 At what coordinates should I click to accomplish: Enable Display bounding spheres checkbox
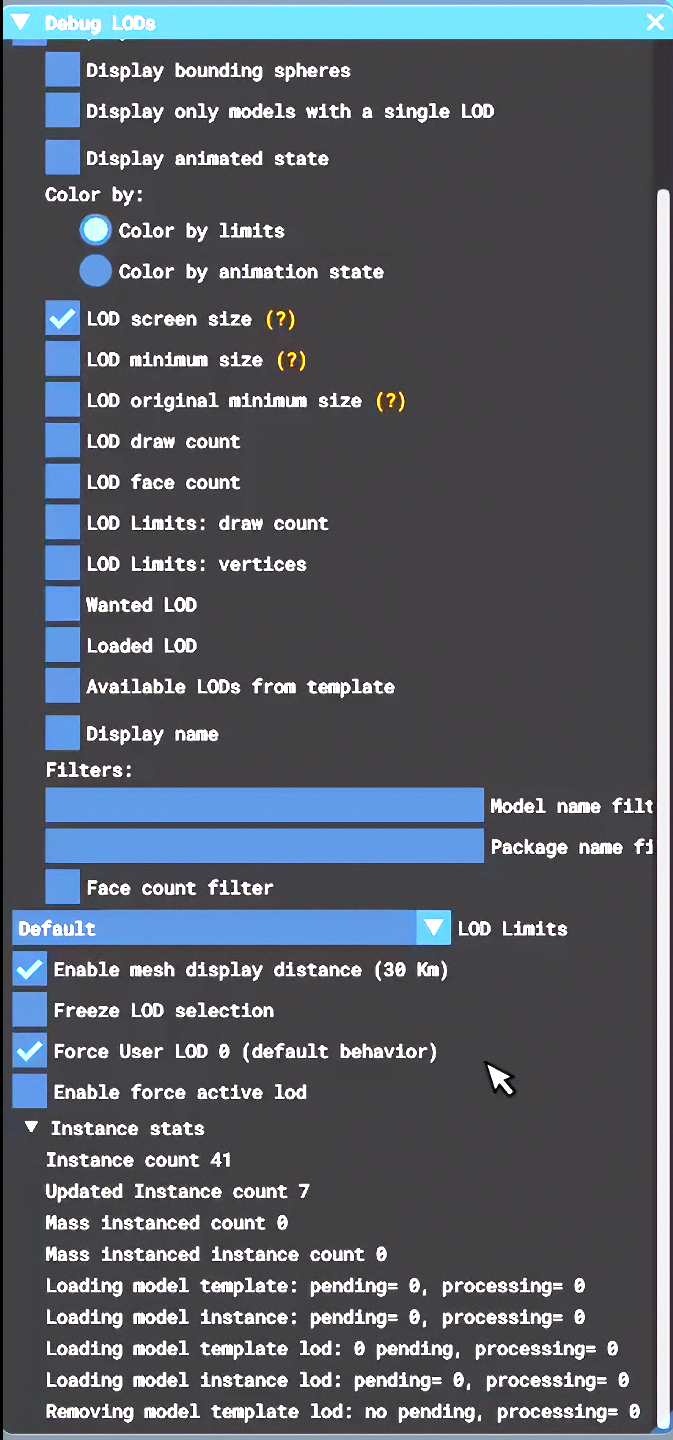tap(62, 71)
